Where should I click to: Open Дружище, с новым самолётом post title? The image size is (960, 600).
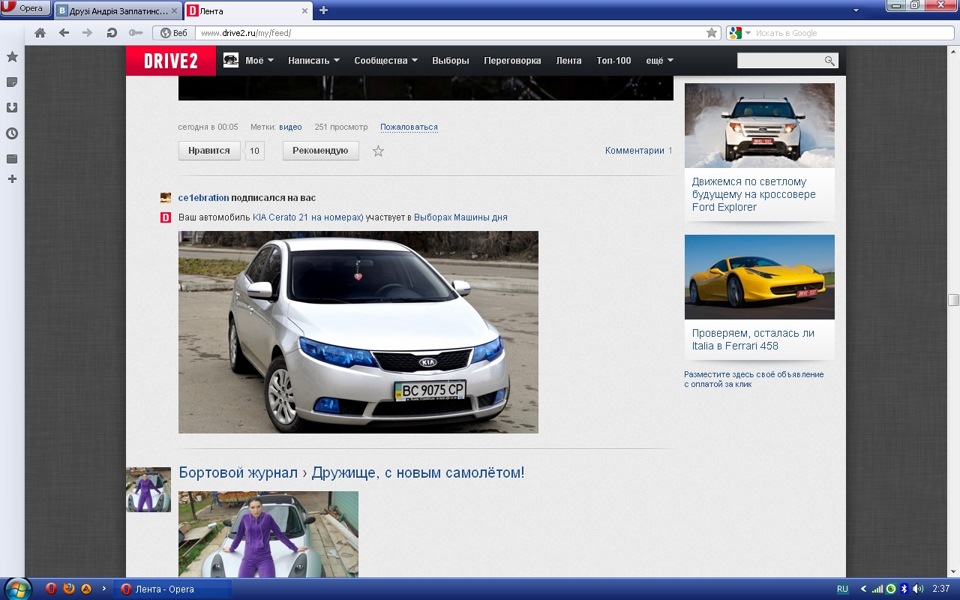tap(418, 473)
